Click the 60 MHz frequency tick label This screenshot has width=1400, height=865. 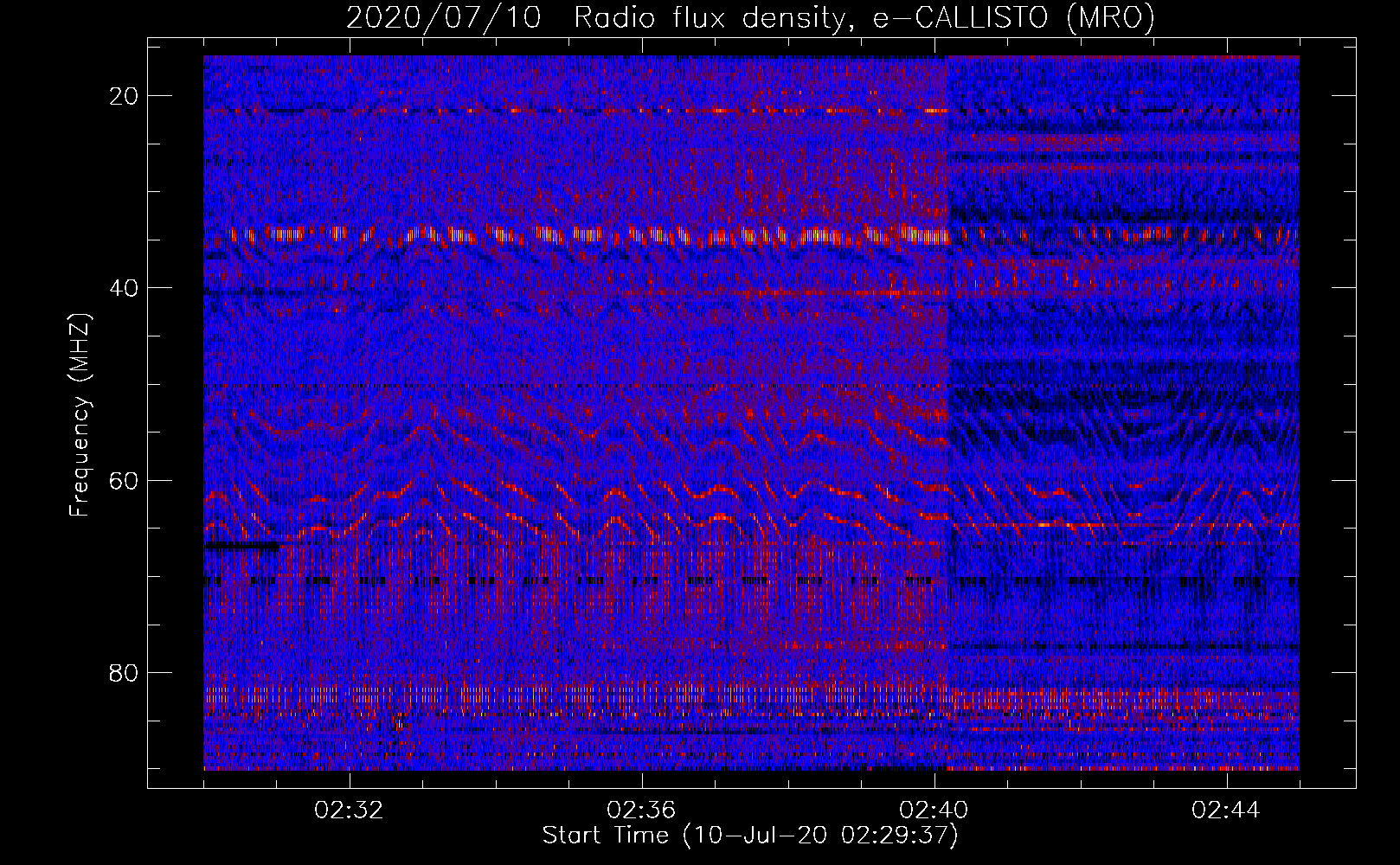125,480
